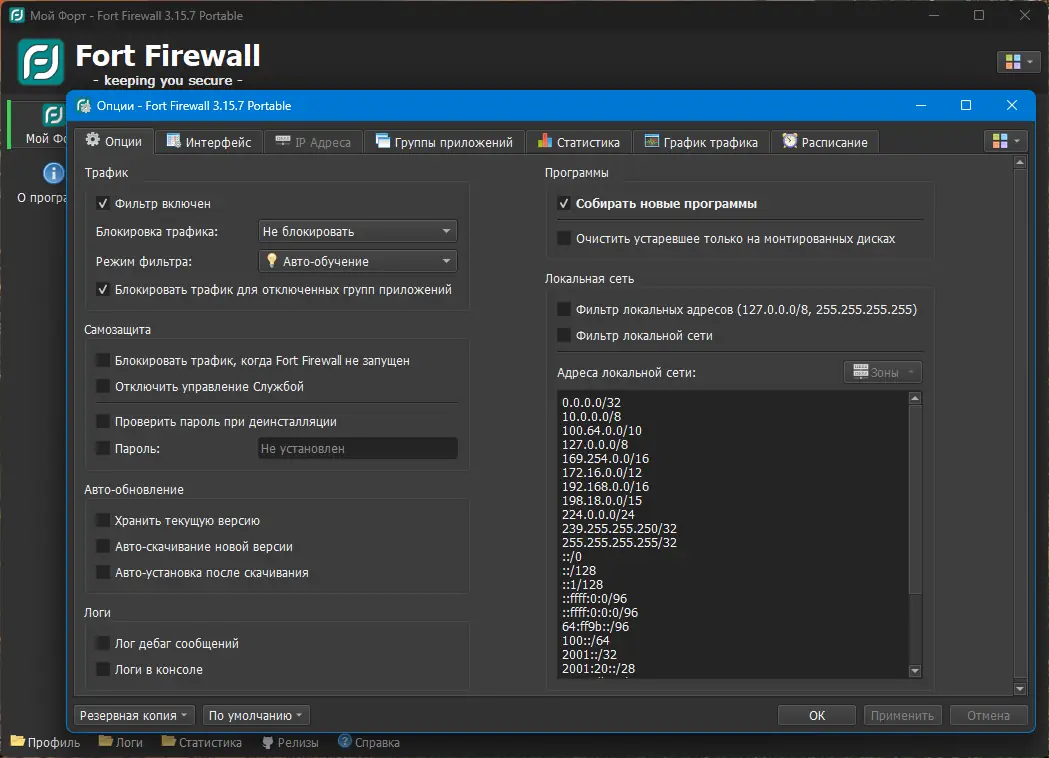Click the light bulb icon in Режим фильтра
Viewport: 1049px width, 758px height.
tap(272, 260)
